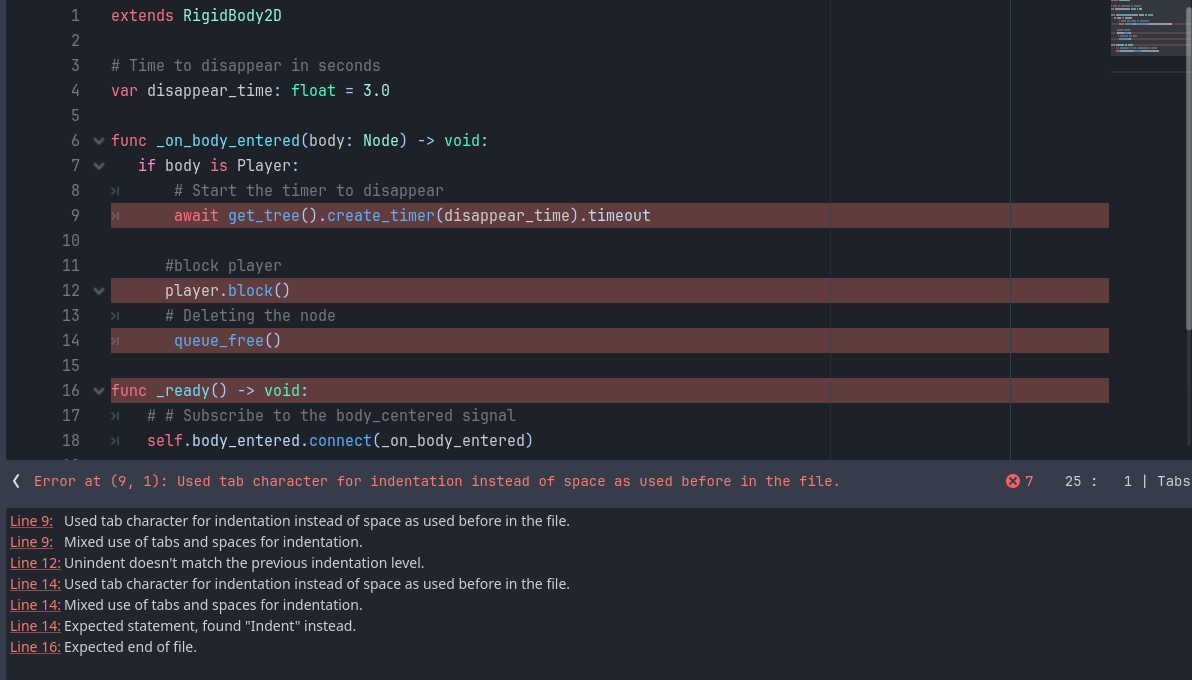Open first Line 9 link about tab character

click(31, 521)
